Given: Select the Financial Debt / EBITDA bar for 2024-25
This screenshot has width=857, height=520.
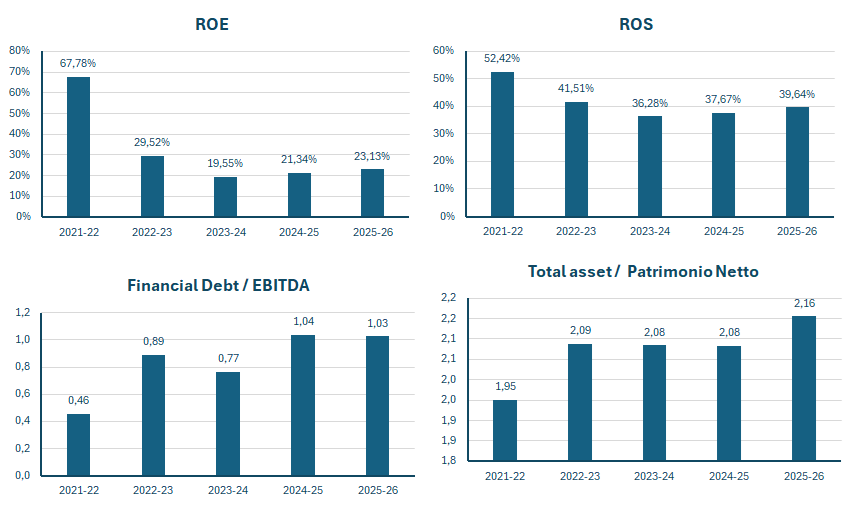Looking at the screenshot, I should (x=303, y=406).
